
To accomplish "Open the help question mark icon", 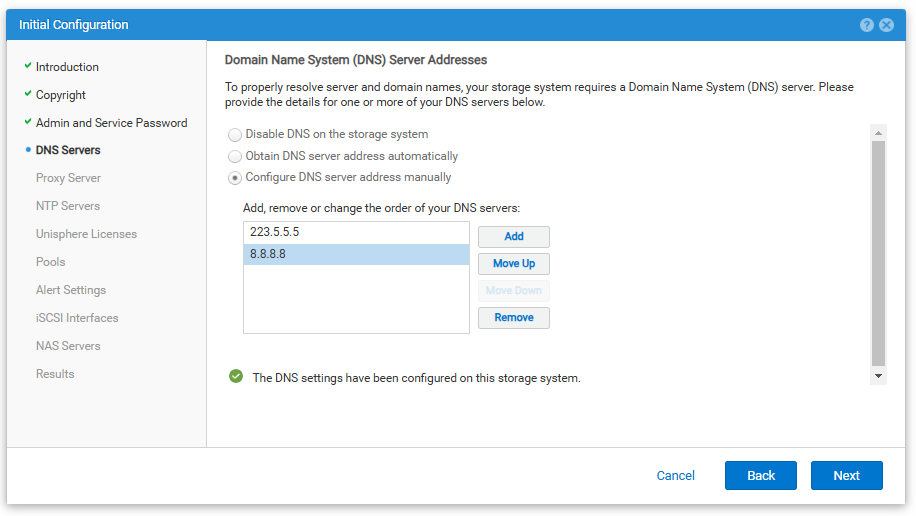I will point(866,25).
